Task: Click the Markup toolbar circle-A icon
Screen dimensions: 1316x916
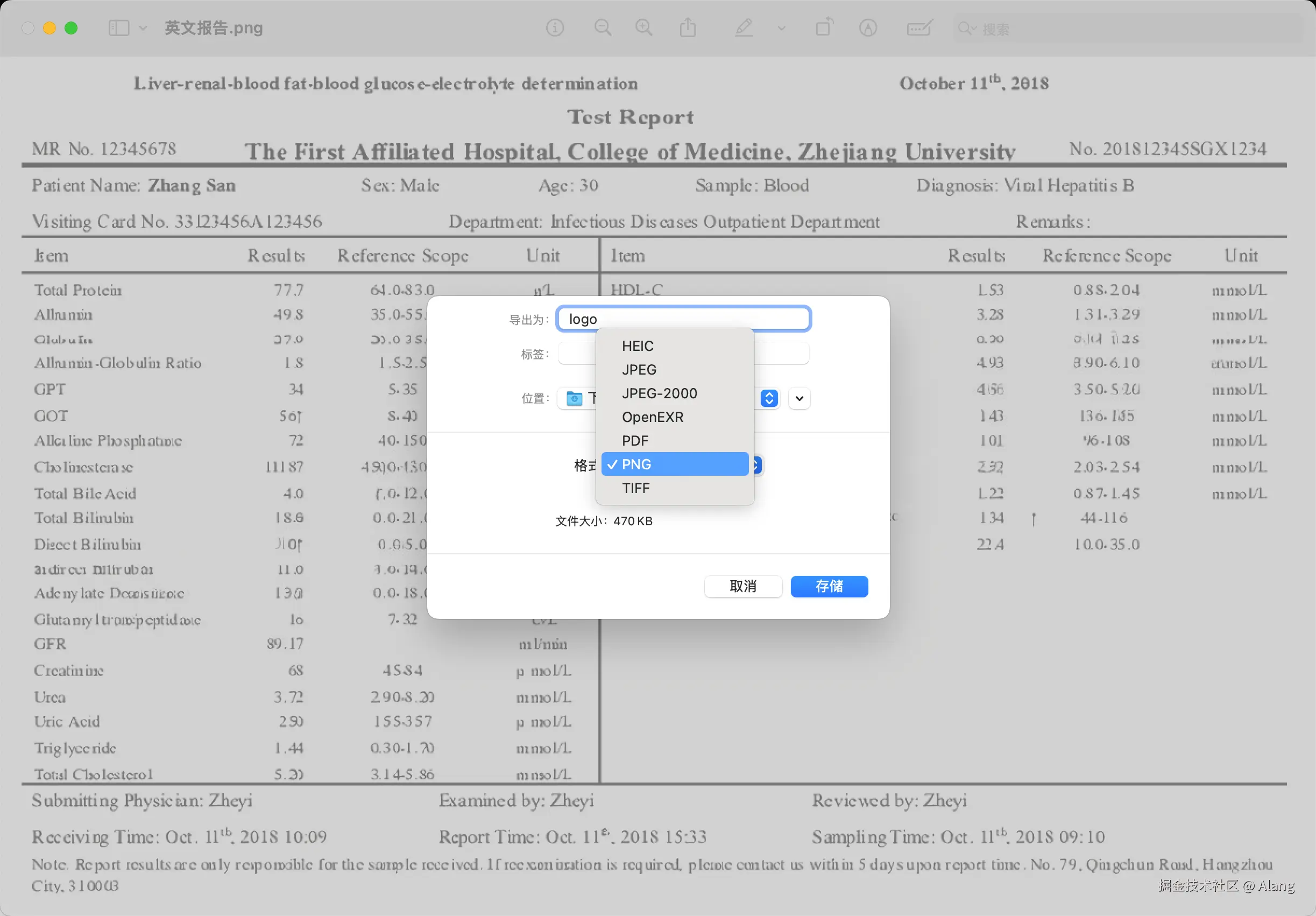Action: coord(868,27)
